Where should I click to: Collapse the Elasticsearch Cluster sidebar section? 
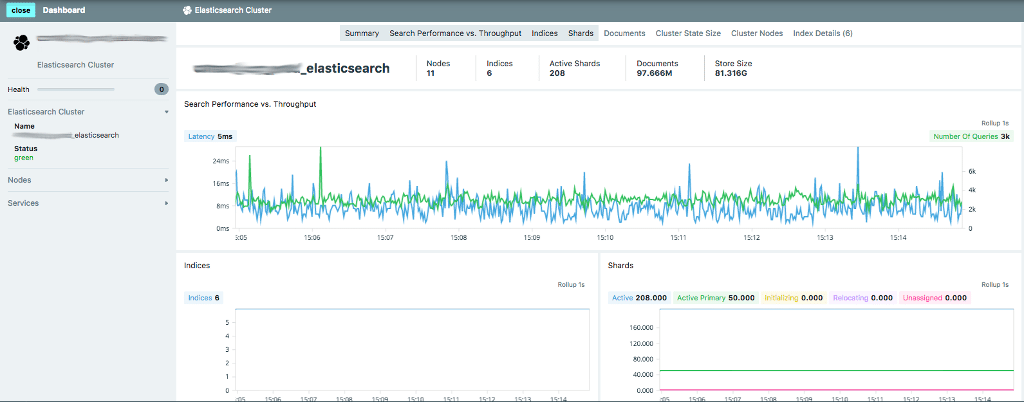(166, 112)
